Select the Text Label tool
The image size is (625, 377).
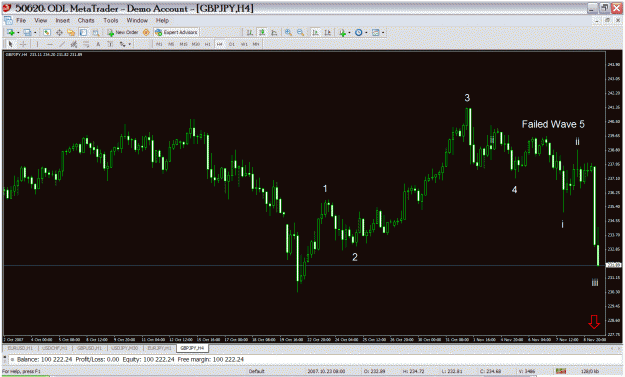pyautogui.click(x=110, y=44)
